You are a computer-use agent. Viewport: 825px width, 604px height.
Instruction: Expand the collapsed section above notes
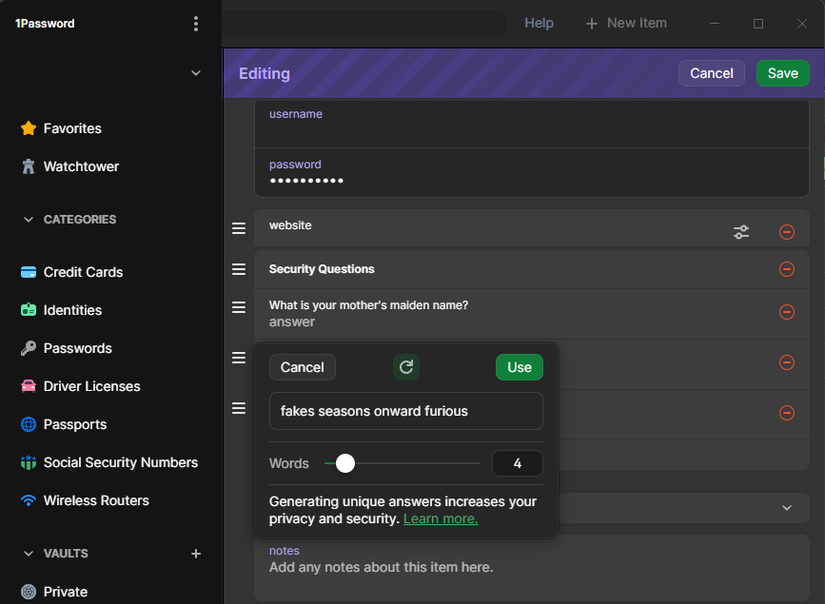786,508
